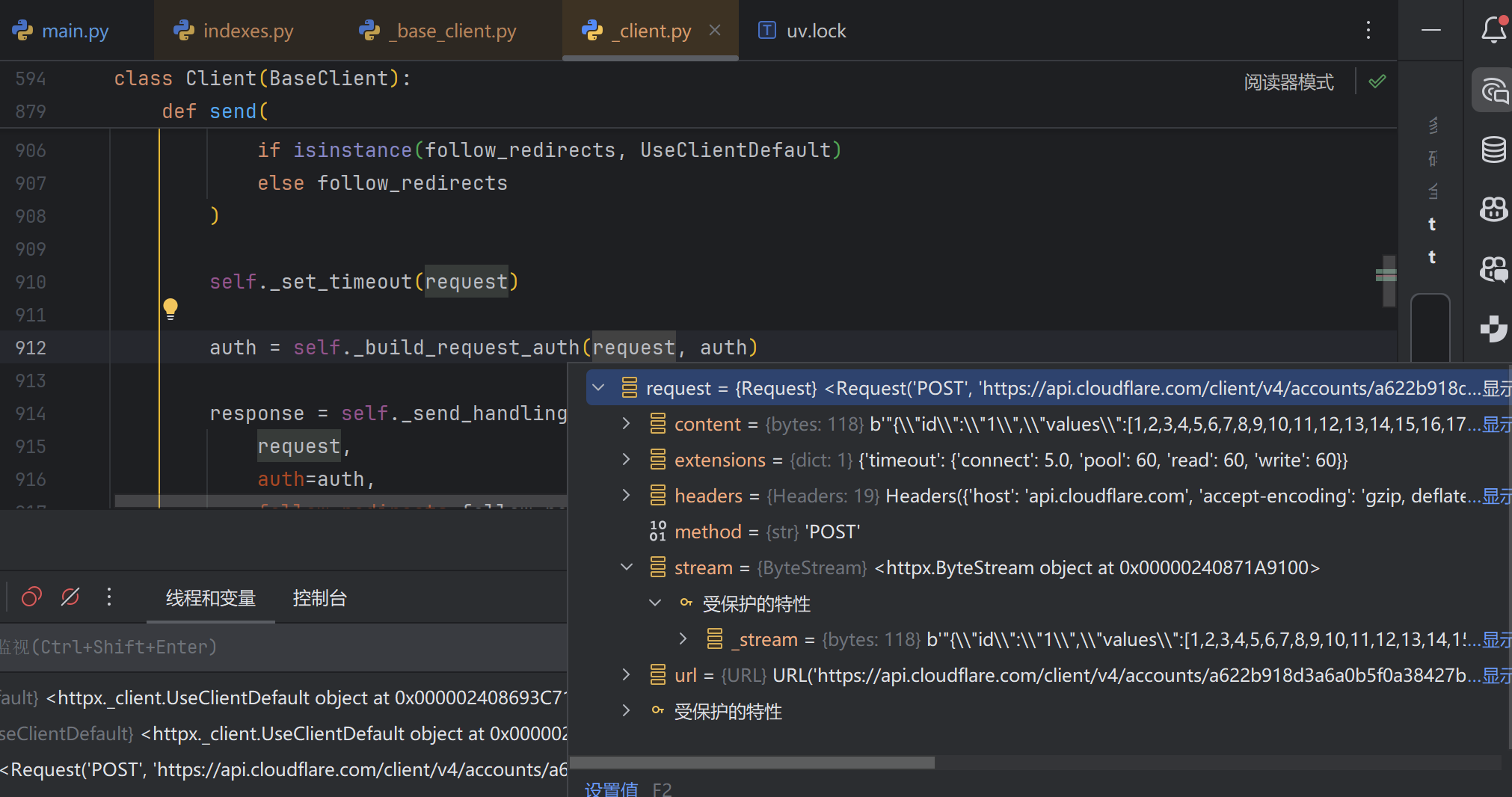The width and height of the screenshot is (1512, 797).
Task: Expand the url variable entry
Action: (627, 675)
